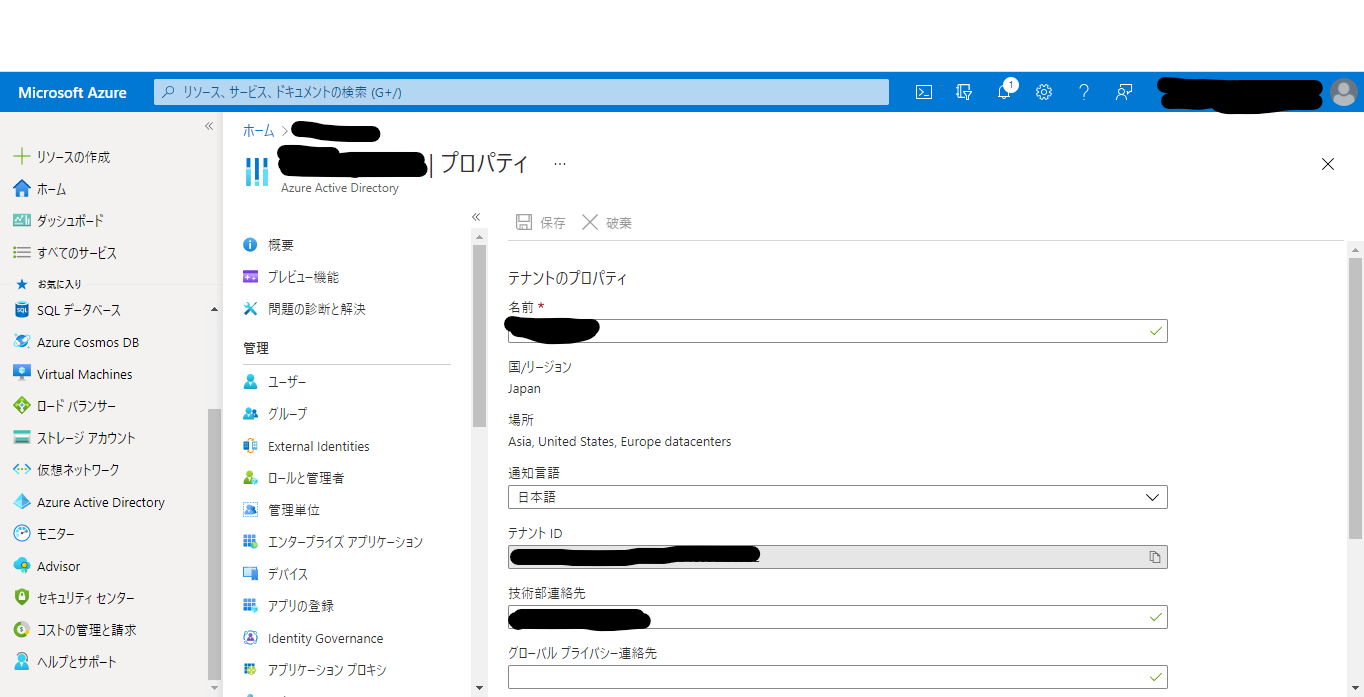The height and width of the screenshot is (697, 1364).
Task: Navigate to ホーム via the breadcrumb
Action: [x=257, y=130]
